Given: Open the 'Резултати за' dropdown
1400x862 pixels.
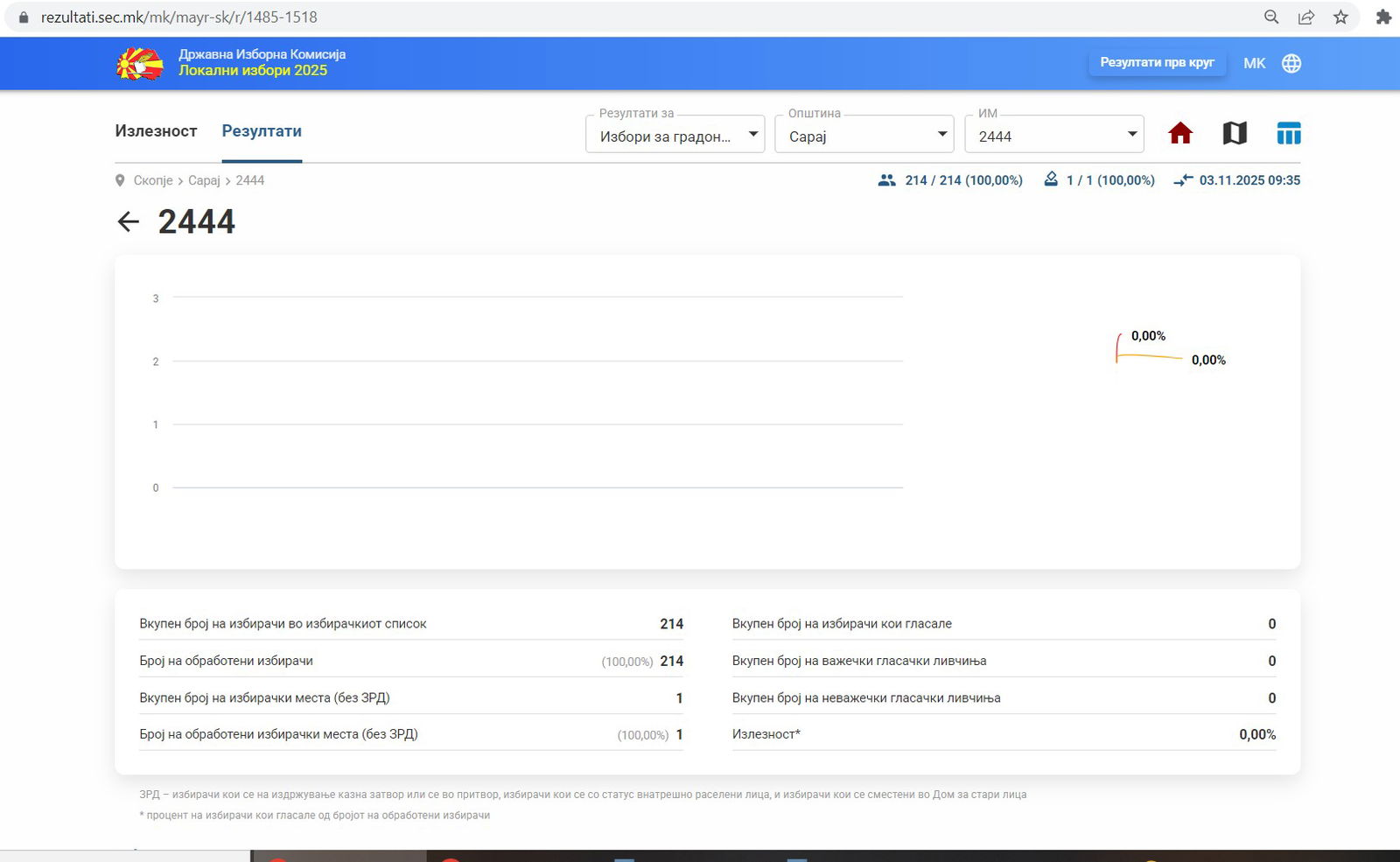Looking at the screenshot, I should coord(675,136).
